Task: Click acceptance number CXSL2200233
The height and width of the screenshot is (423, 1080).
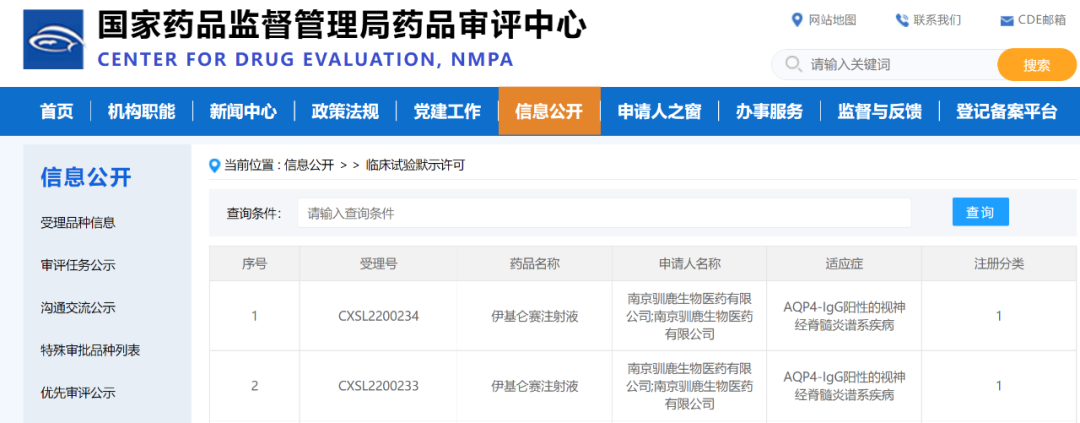Action: click(378, 386)
